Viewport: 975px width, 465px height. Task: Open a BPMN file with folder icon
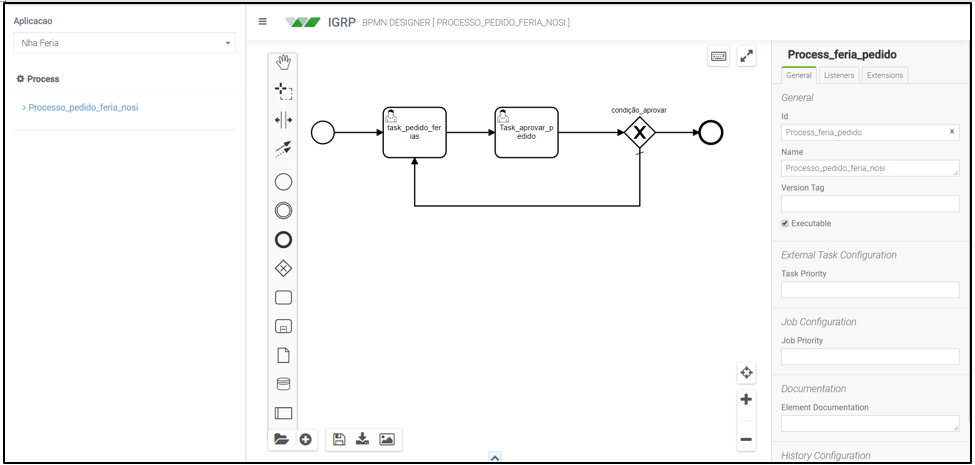281,440
